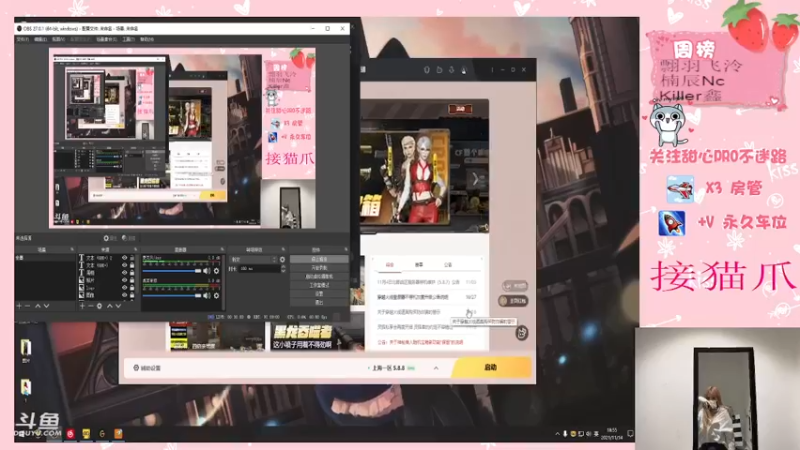Pop out Audio Mixer dock via header icon
Image resolution: width=800 pixels, height=450 pixels.
222,249
